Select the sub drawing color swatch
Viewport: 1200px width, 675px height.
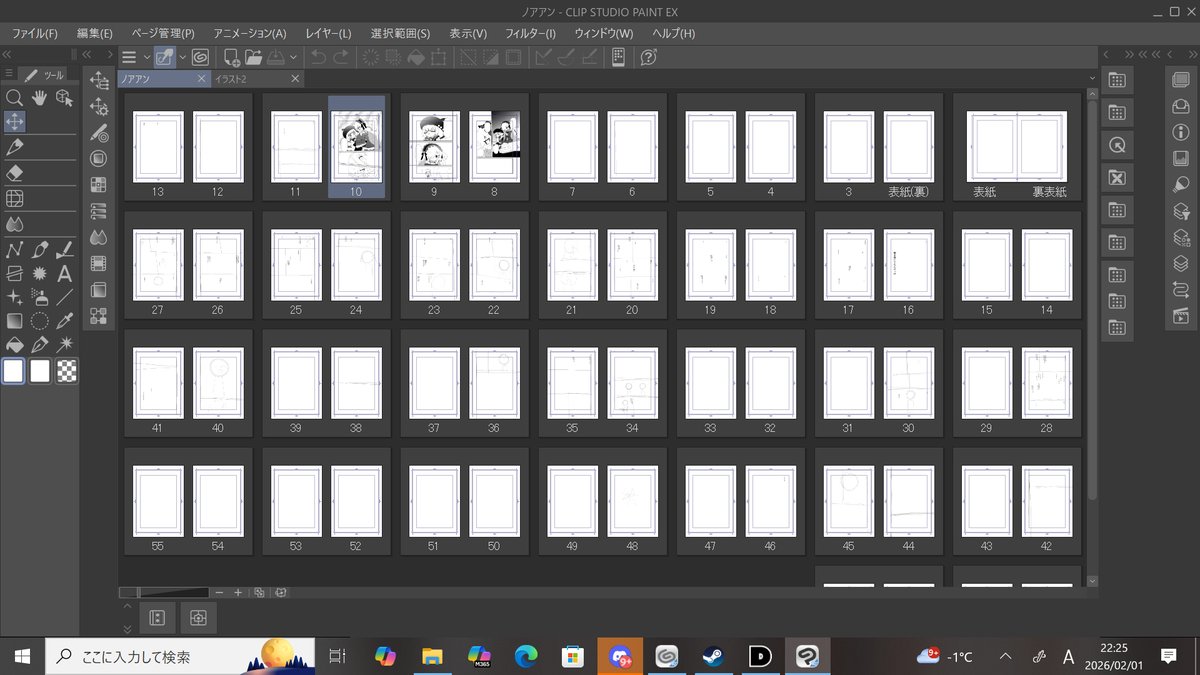tap(40, 371)
